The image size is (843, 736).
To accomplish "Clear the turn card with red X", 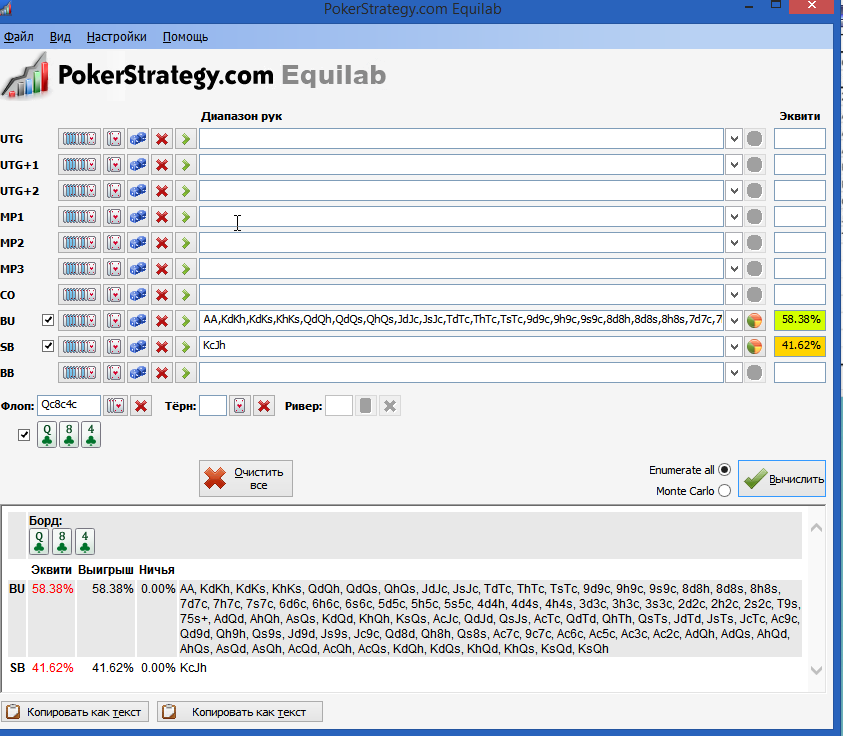I will [x=264, y=406].
